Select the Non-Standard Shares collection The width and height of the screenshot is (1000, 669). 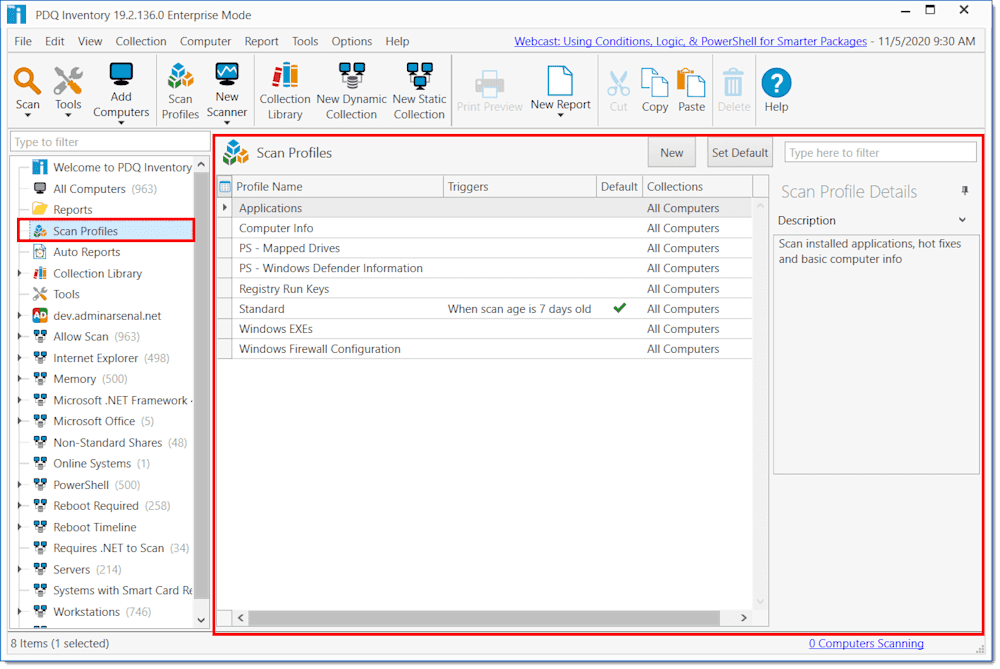(x=108, y=443)
